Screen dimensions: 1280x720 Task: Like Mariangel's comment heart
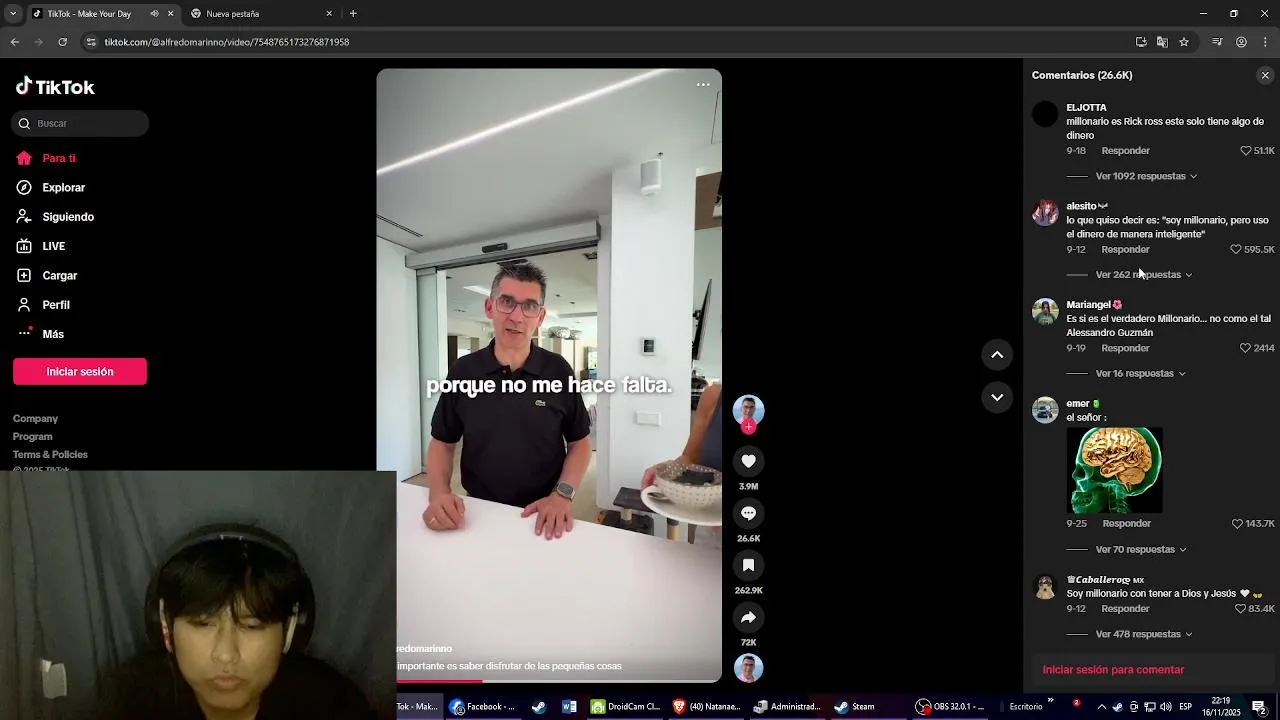1246,348
